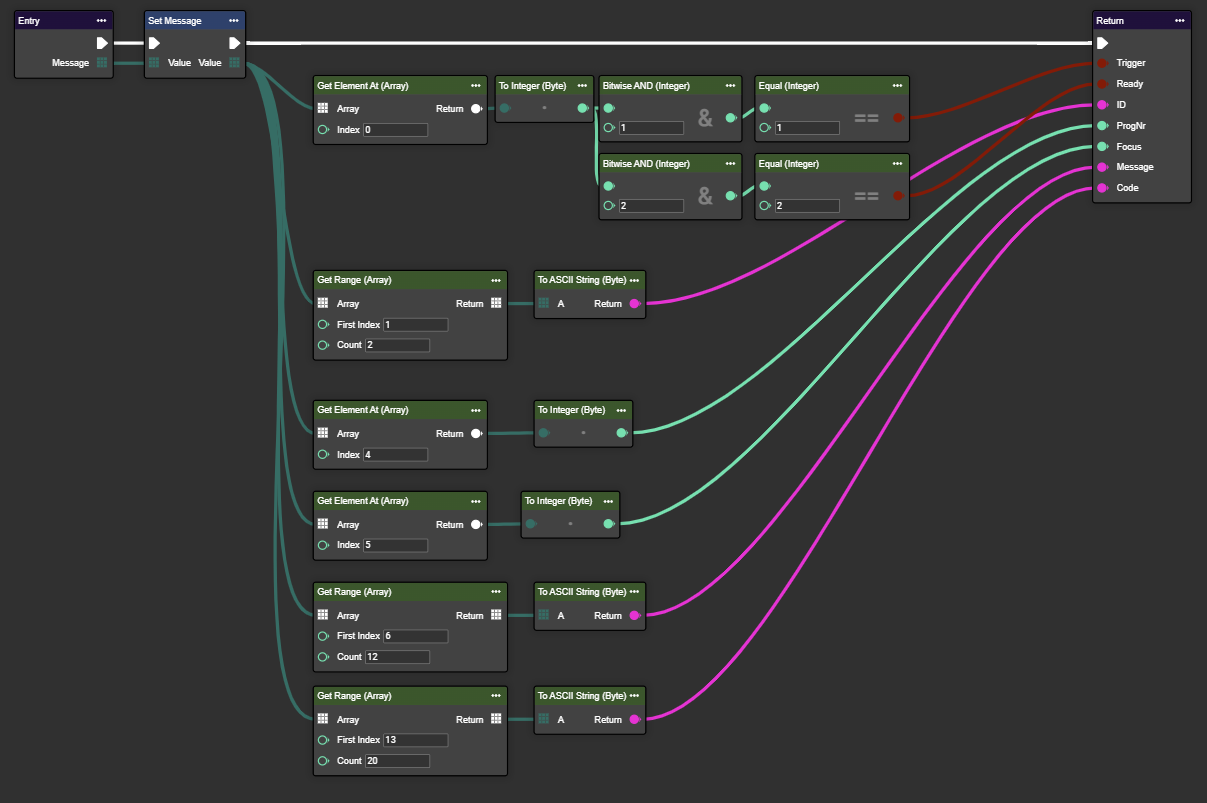Click the Entry node's execution output arrow
The width and height of the screenshot is (1207, 803).
tap(102, 43)
